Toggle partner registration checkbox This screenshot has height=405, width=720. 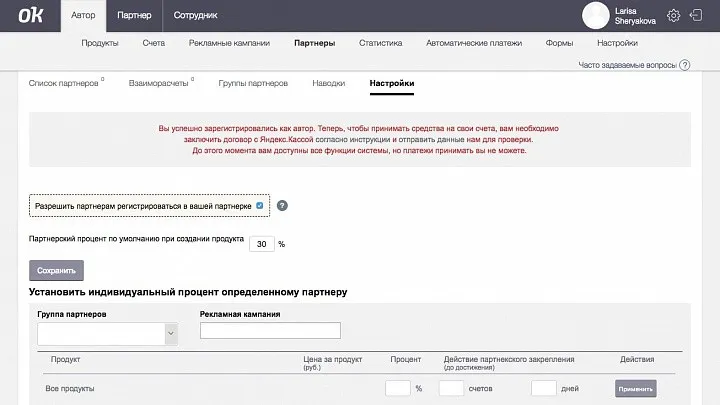260,205
